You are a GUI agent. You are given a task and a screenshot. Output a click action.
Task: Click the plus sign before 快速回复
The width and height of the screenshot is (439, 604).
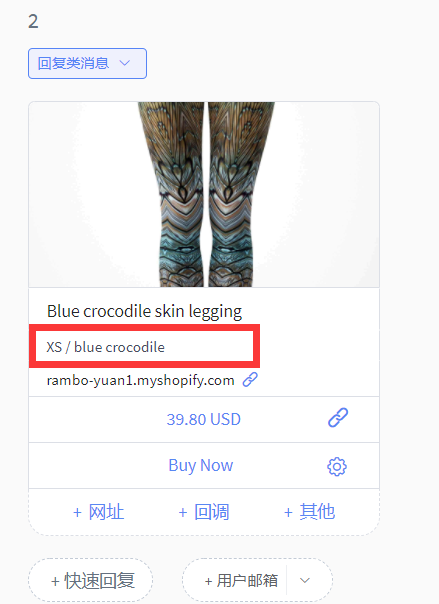(x=55, y=581)
